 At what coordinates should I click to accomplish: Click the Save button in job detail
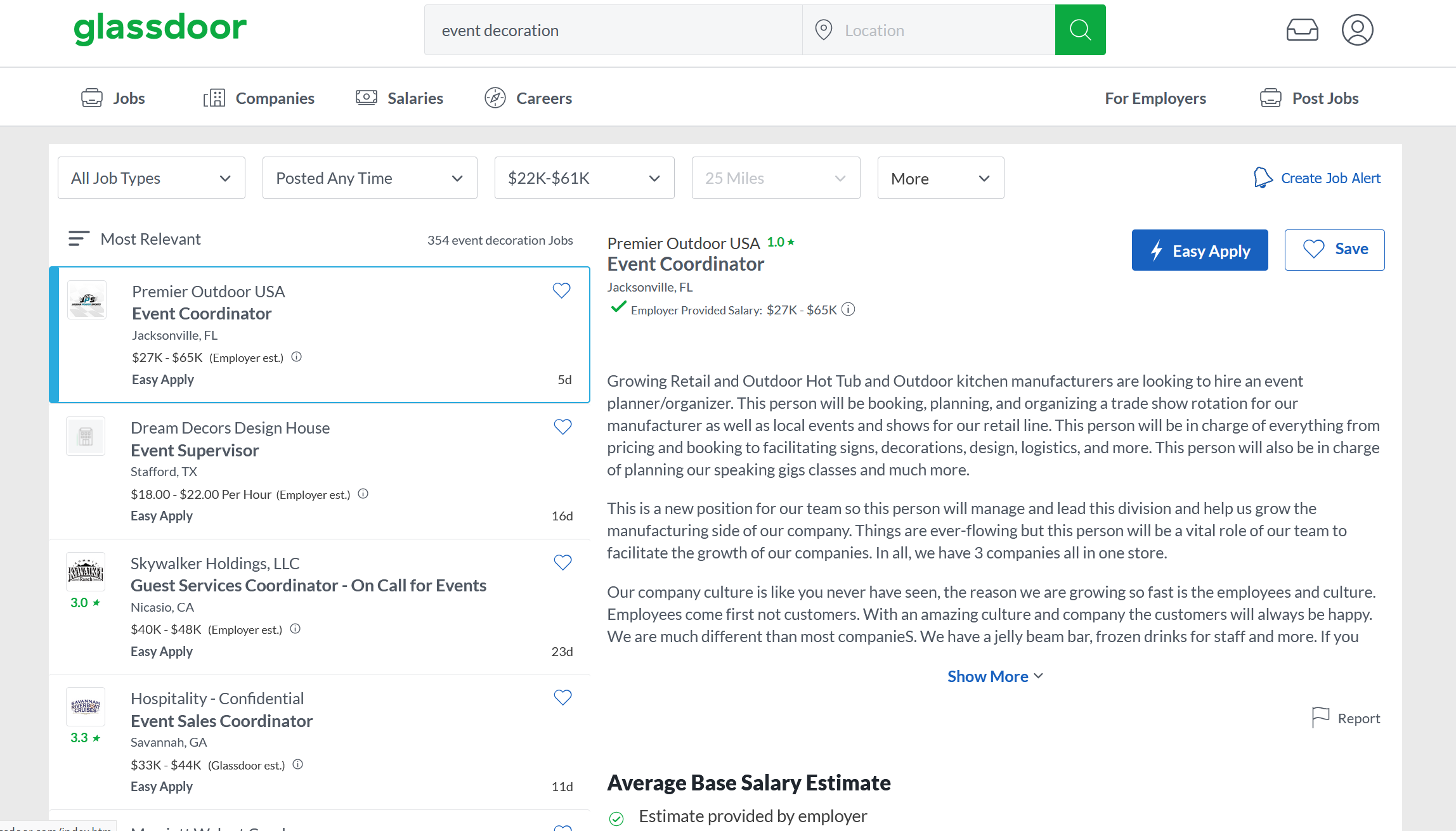[1334, 250]
